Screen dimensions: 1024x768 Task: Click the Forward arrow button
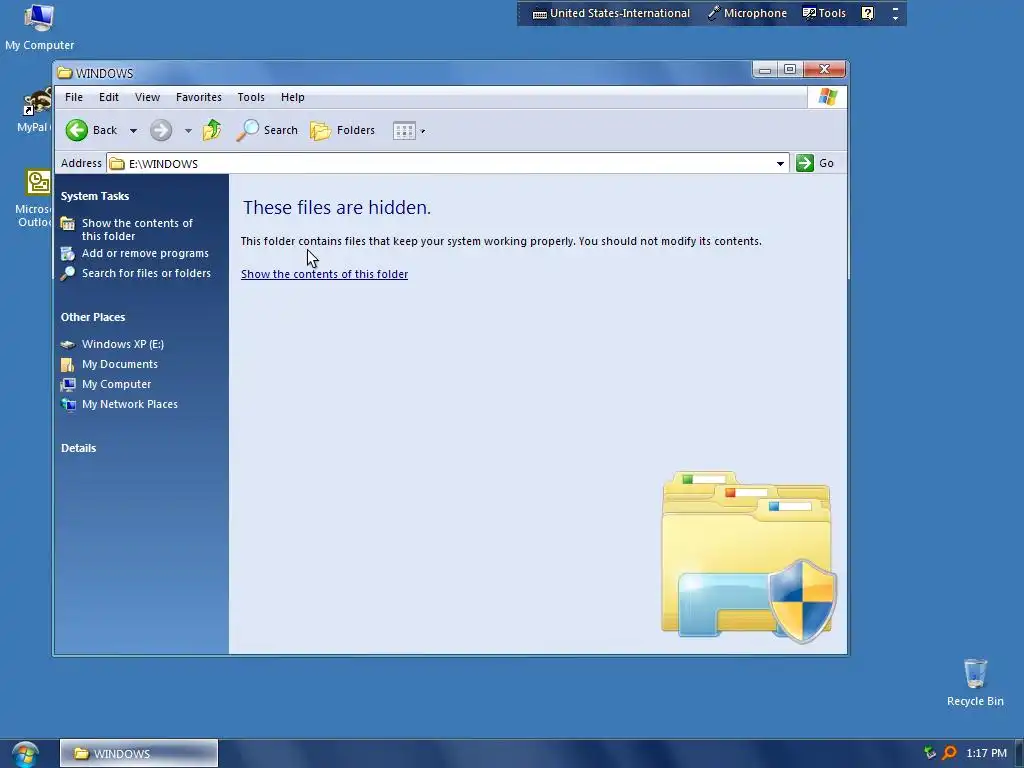pyautogui.click(x=161, y=130)
